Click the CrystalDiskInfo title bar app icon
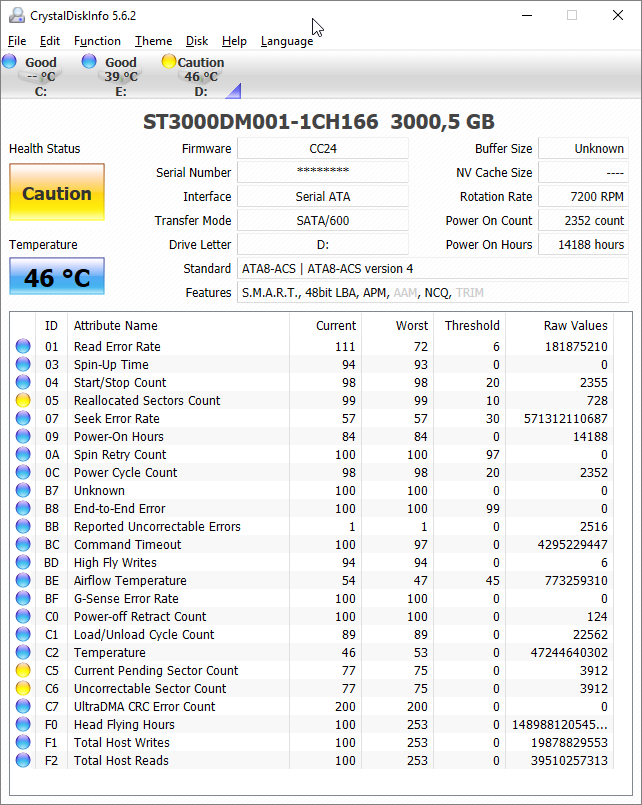Viewport: 642px width, 805px height. tap(16, 15)
